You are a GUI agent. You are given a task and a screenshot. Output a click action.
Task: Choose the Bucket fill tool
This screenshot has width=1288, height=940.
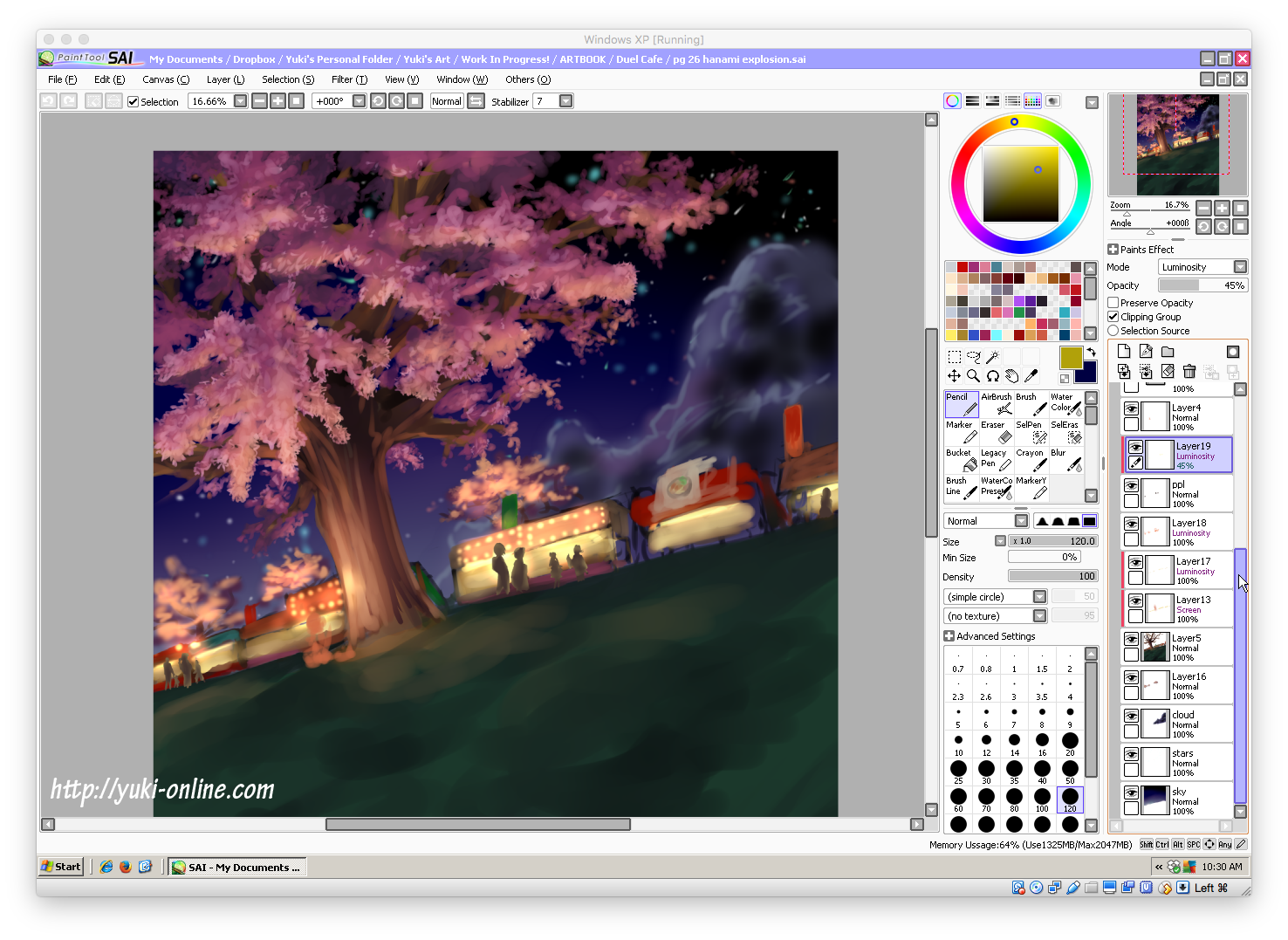point(962,460)
